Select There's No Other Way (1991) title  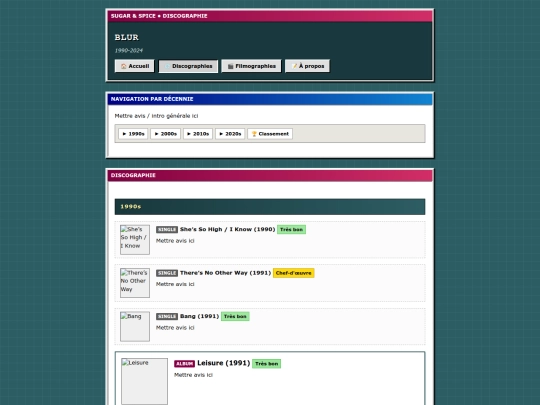pyautogui.click(x=225, y=273)
